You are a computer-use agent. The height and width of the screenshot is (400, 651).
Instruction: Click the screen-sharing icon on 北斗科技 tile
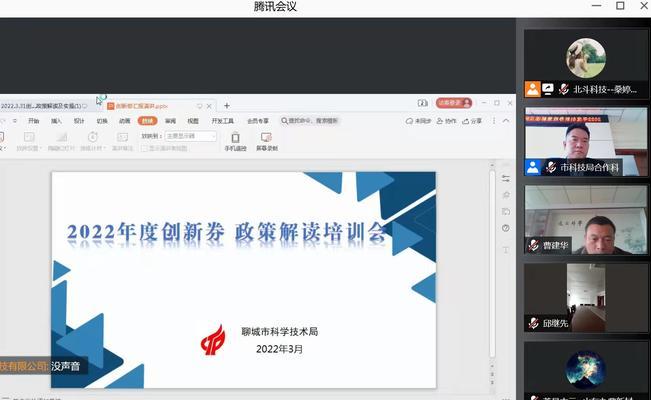(x=548, y=89)
